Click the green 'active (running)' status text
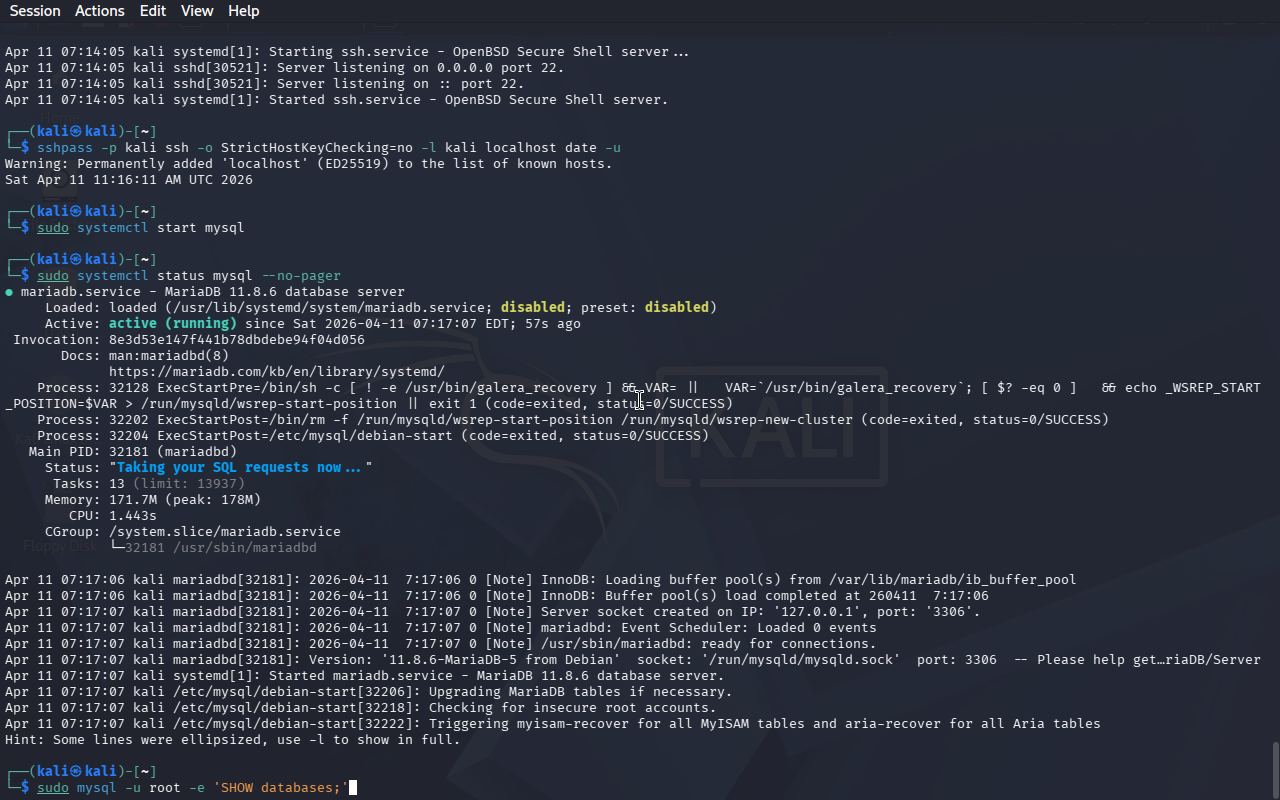 tap(172, 324)
